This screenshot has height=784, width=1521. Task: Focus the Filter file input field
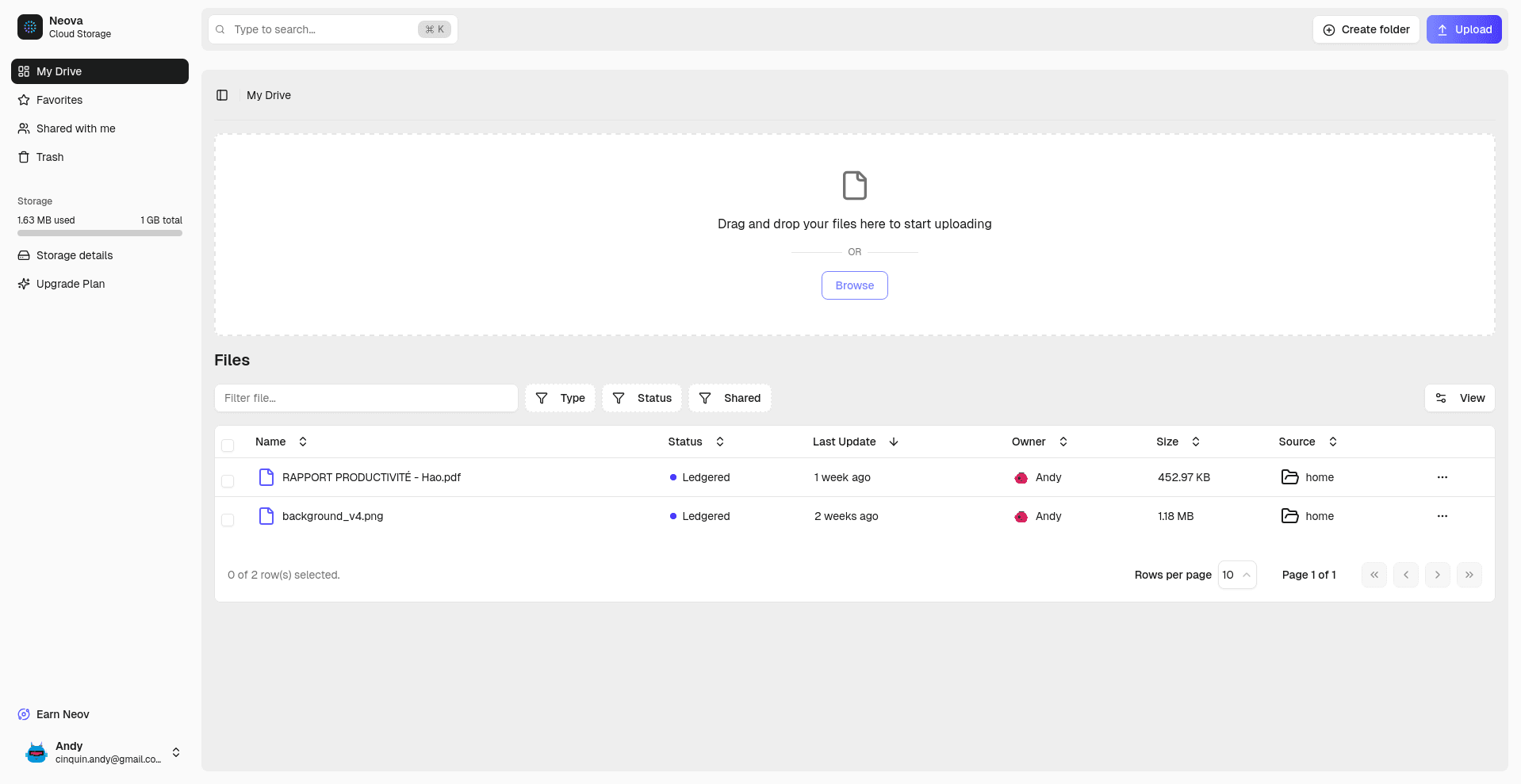[366, 398]
